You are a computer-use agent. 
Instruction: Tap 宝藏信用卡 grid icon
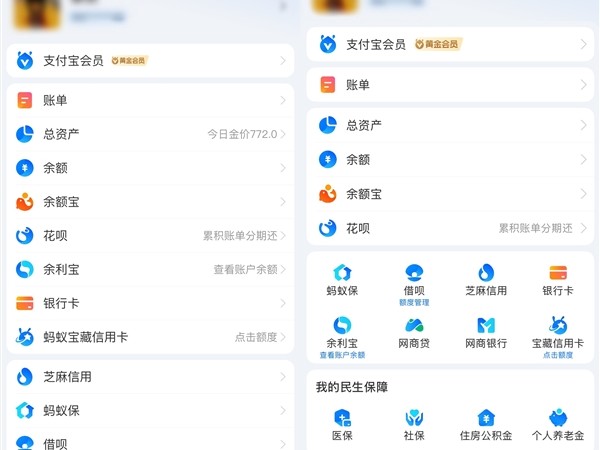(x=558, y=325)
